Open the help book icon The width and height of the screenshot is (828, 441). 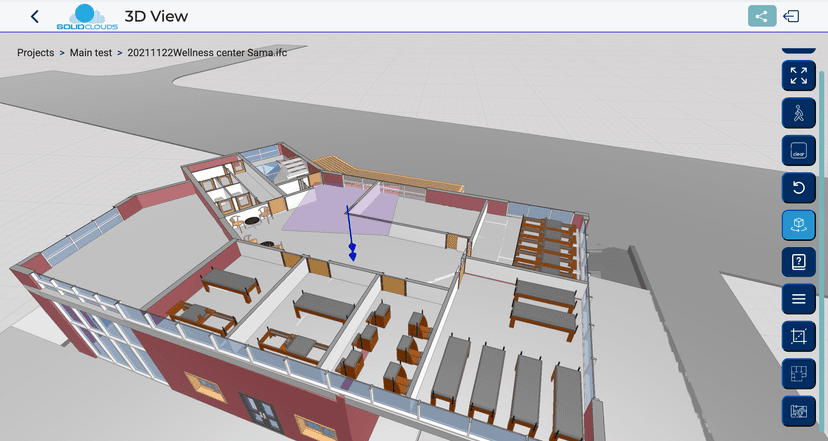click(798, 261)
